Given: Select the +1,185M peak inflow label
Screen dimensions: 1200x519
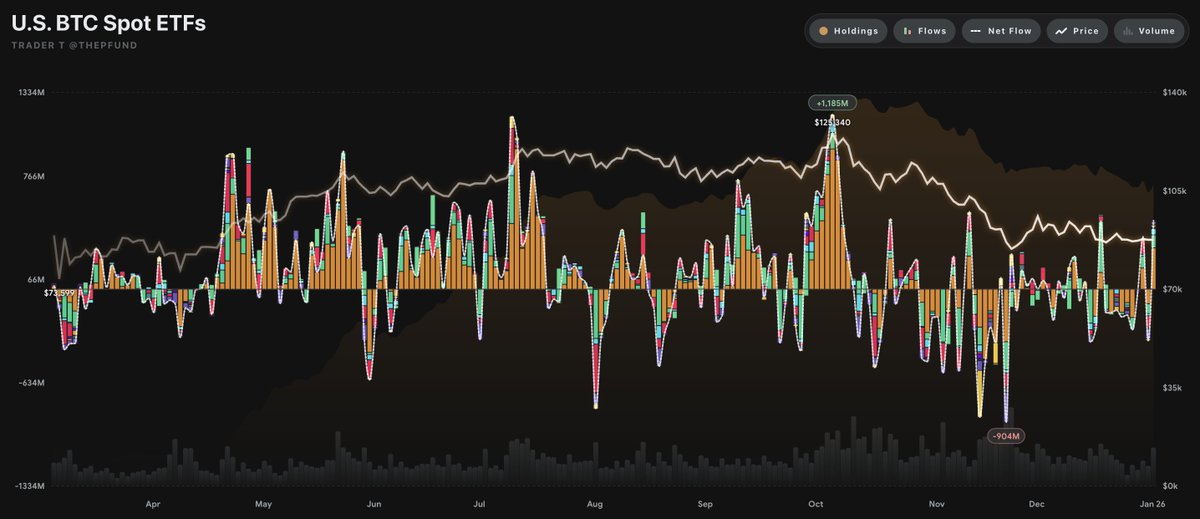Looking at the screenshot, I should coord(832,103).
